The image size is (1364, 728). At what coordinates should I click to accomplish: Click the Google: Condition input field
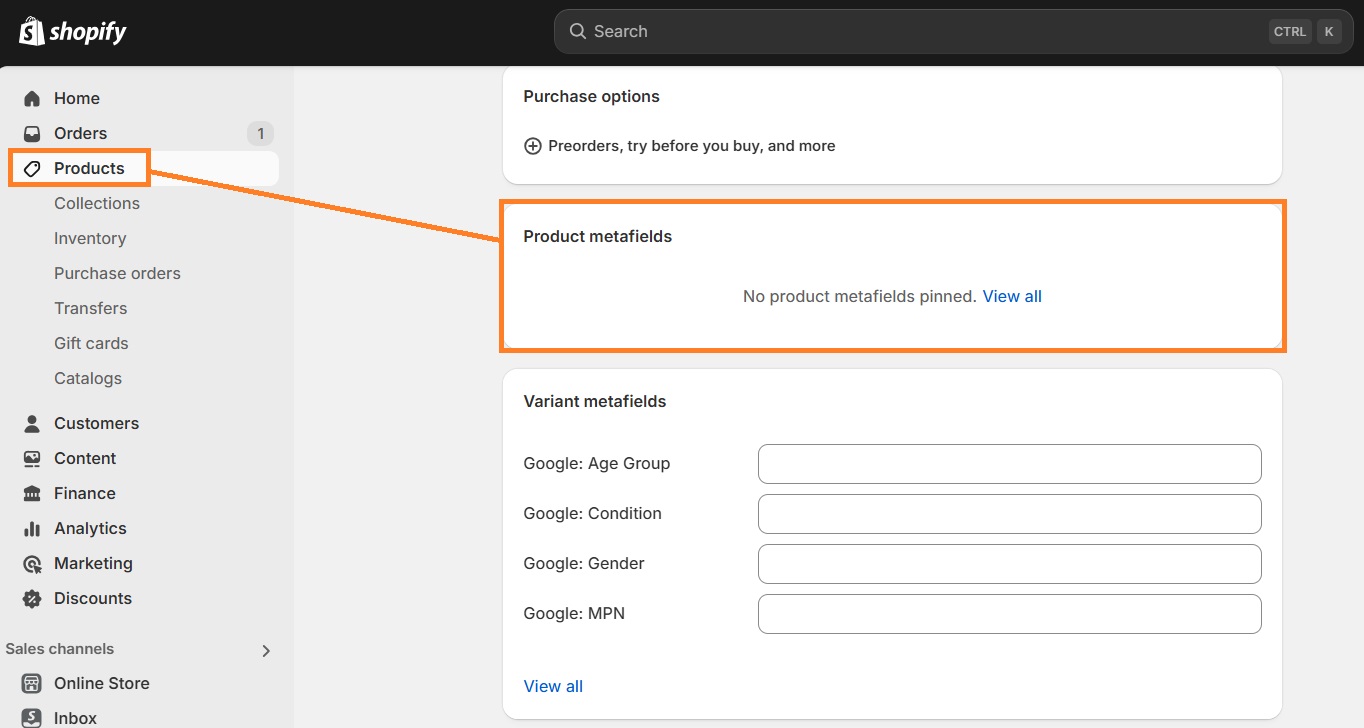tap(1009, 513)
